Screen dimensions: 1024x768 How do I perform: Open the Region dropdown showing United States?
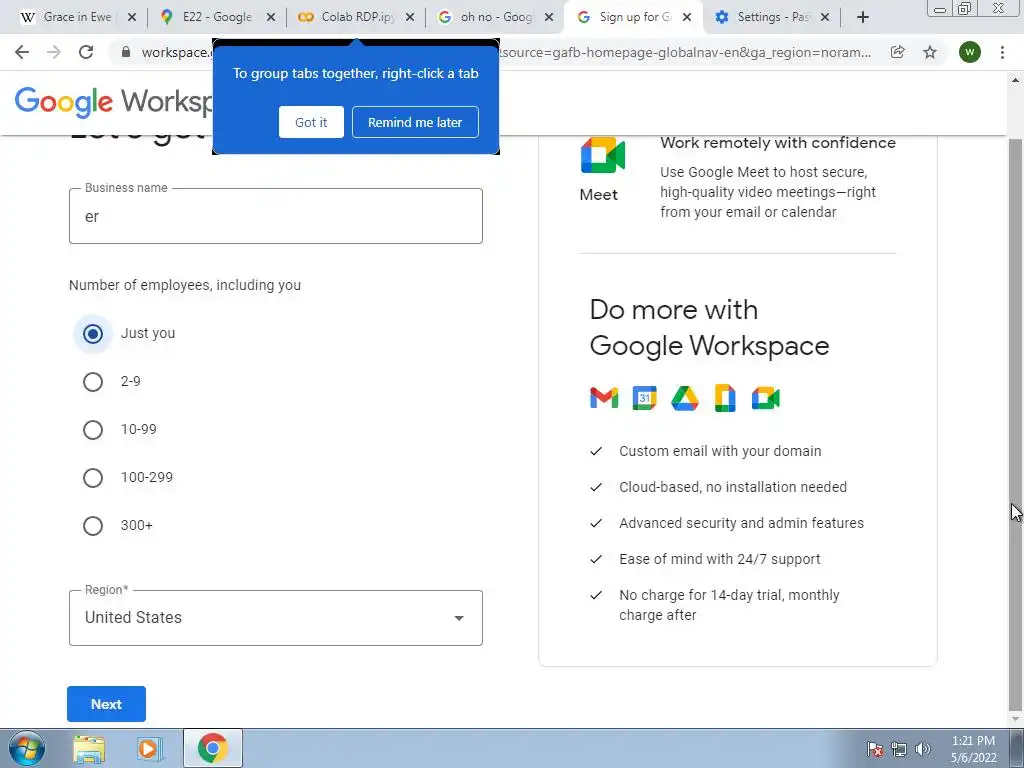click(276, 618)
